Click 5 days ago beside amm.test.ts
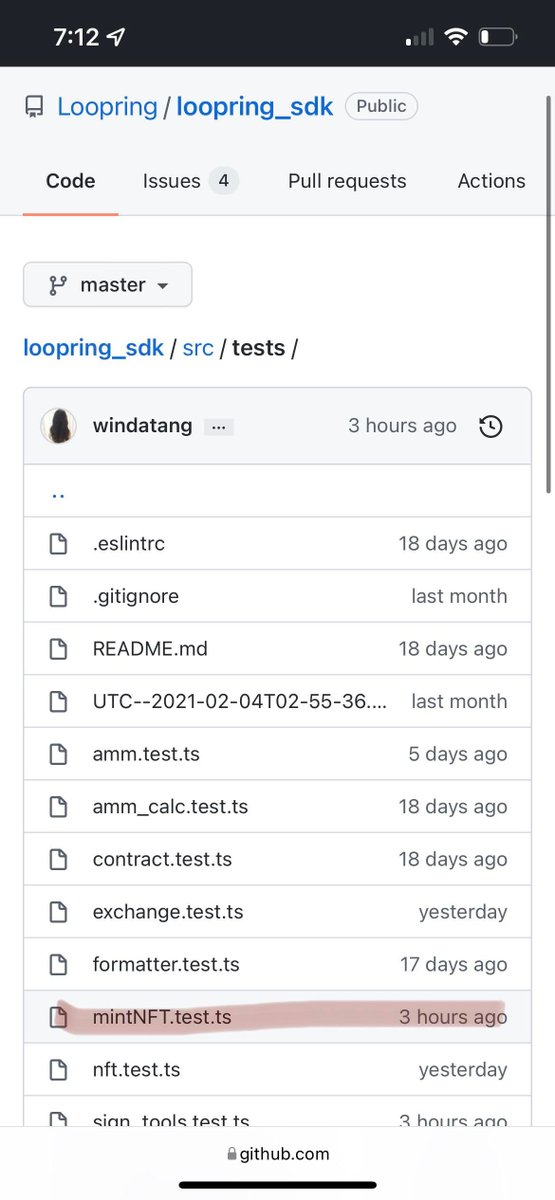Image resolution: width=555 pixels, height=1200 pixels. [x=458, y=754]
